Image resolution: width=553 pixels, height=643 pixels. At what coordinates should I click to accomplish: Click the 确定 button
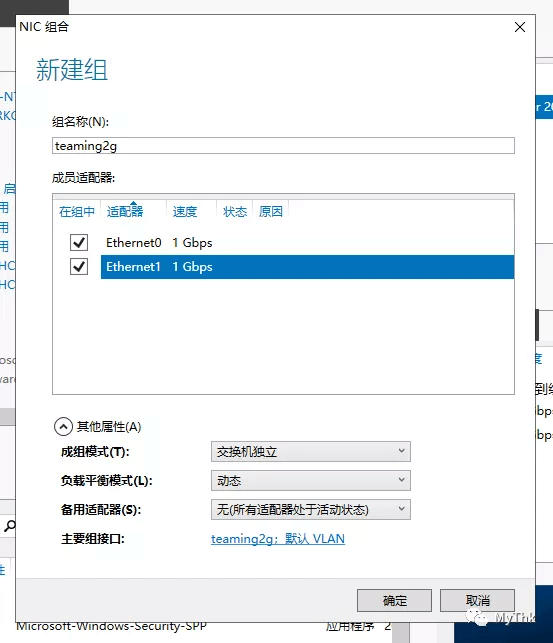coord(394,601)
